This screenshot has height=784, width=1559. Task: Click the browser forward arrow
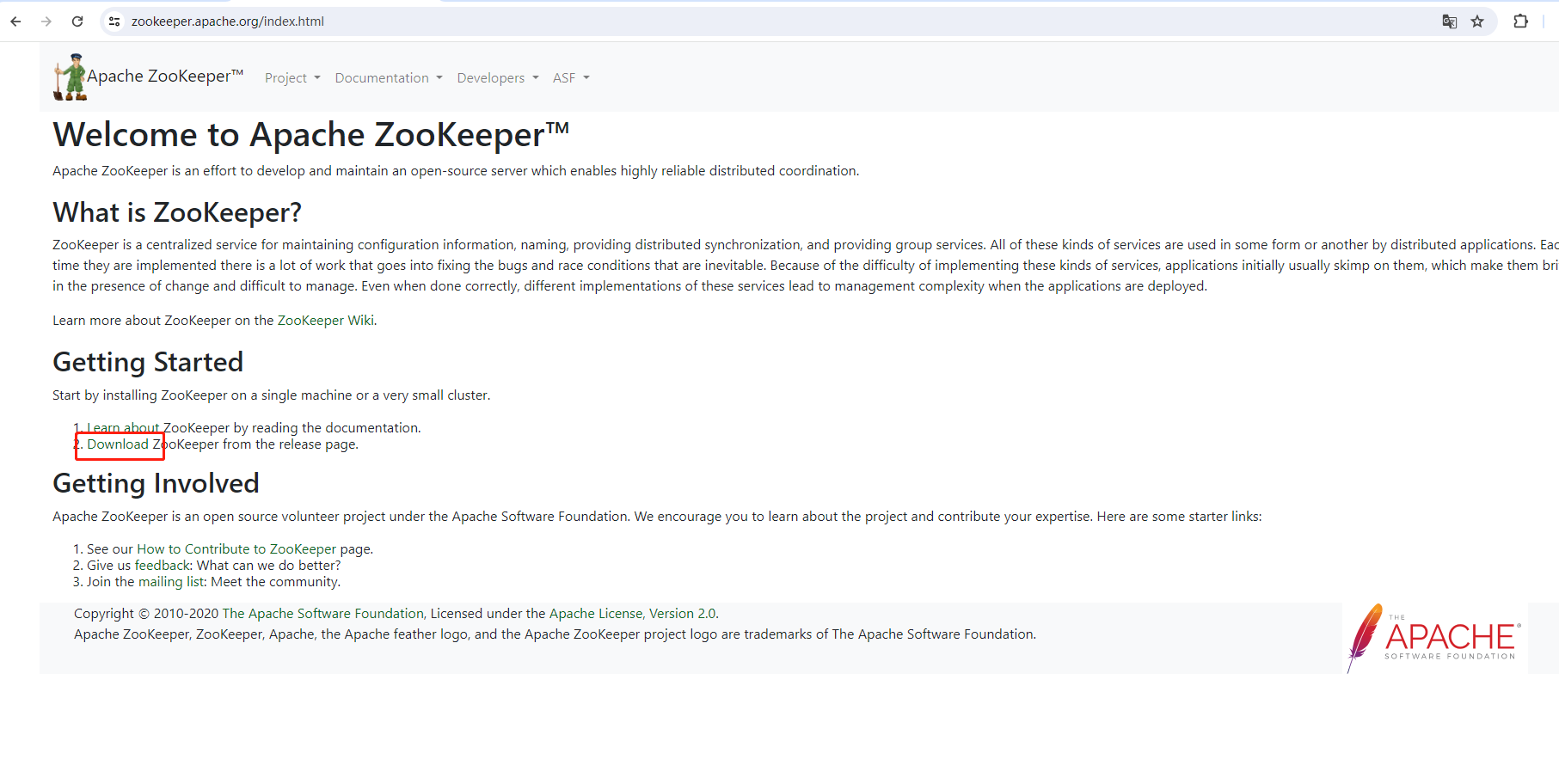click(46, 21)
